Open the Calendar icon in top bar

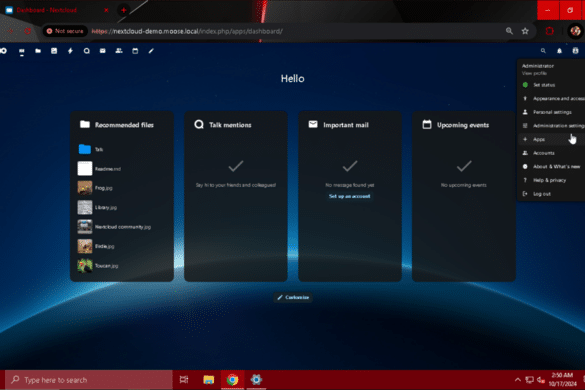coord(135,51)
